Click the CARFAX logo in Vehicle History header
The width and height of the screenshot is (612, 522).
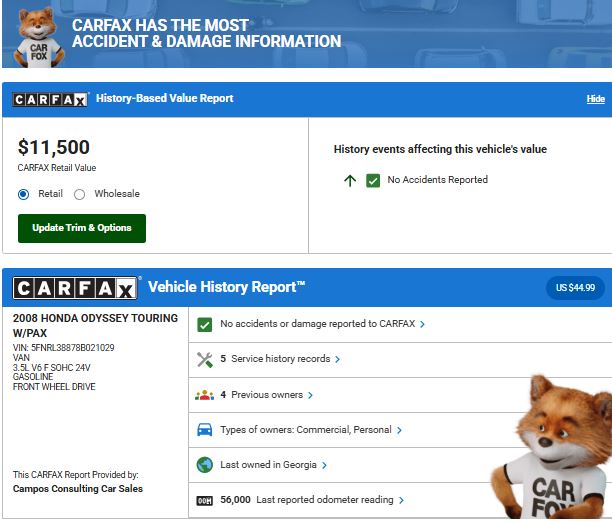pos(75,288)
